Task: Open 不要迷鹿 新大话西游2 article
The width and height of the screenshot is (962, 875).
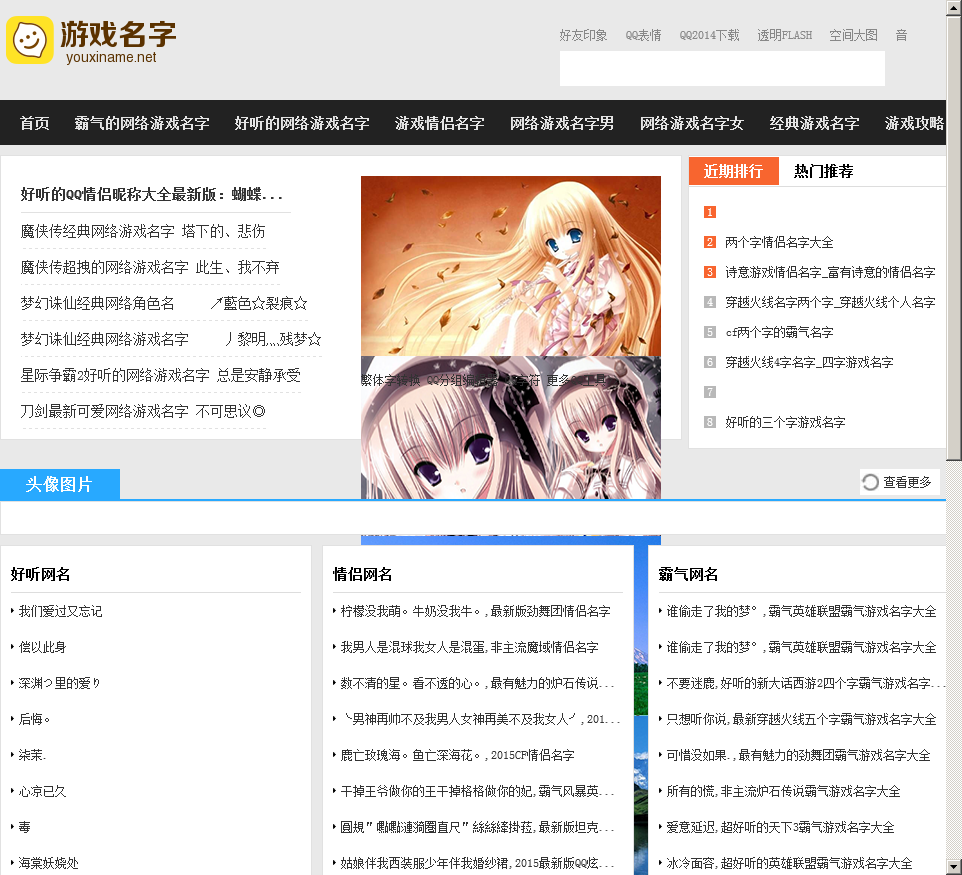Action: click(806, 683)
